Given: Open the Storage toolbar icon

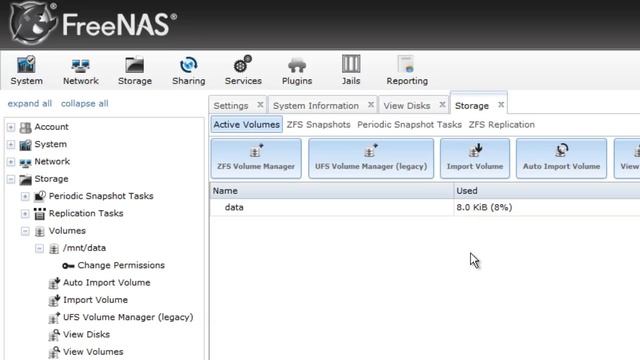Looking at the screenshot, I should point(135,70).
